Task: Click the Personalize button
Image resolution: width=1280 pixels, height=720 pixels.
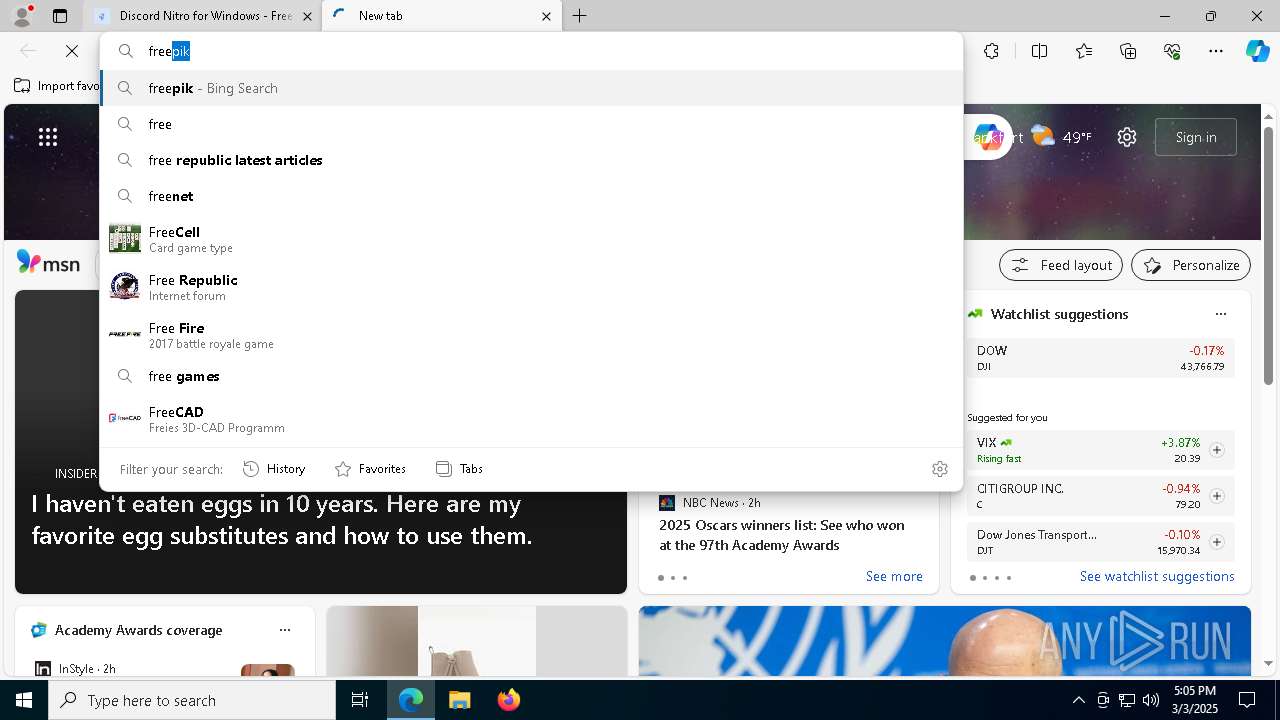Action: [1191, 265]
